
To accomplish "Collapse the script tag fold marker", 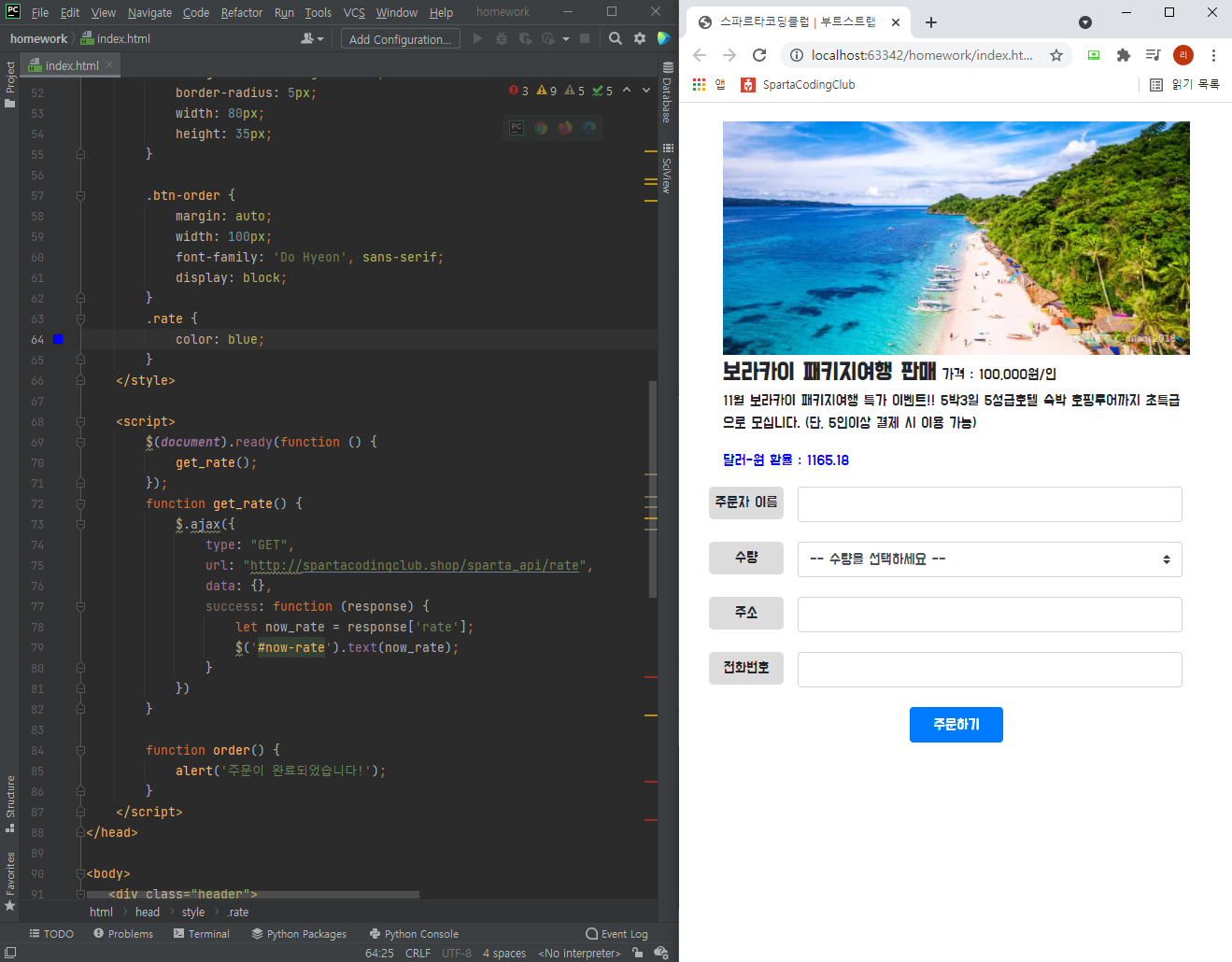I will click(x=80, y=421).
